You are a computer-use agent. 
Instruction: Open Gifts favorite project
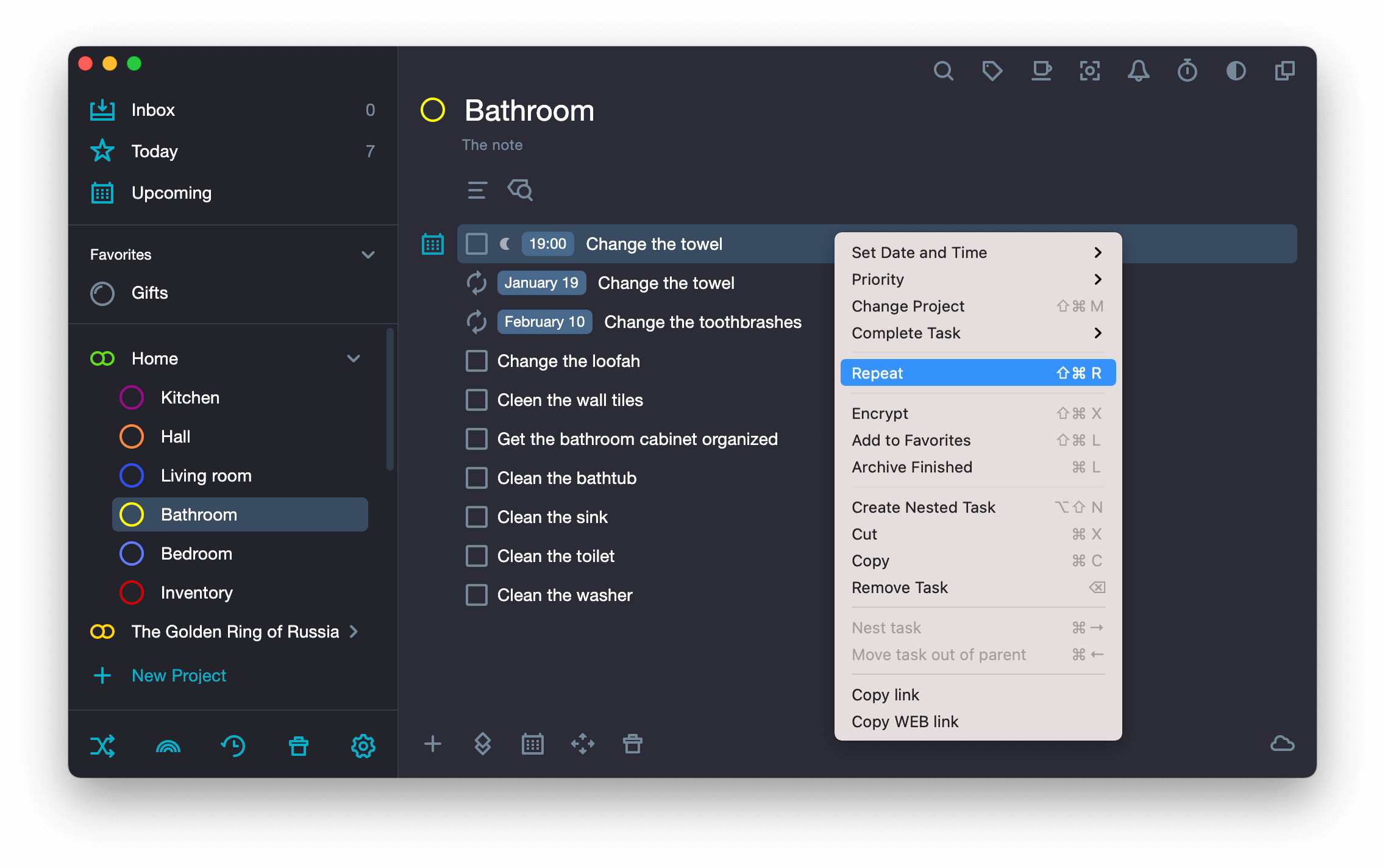click(x=233, y=293)
